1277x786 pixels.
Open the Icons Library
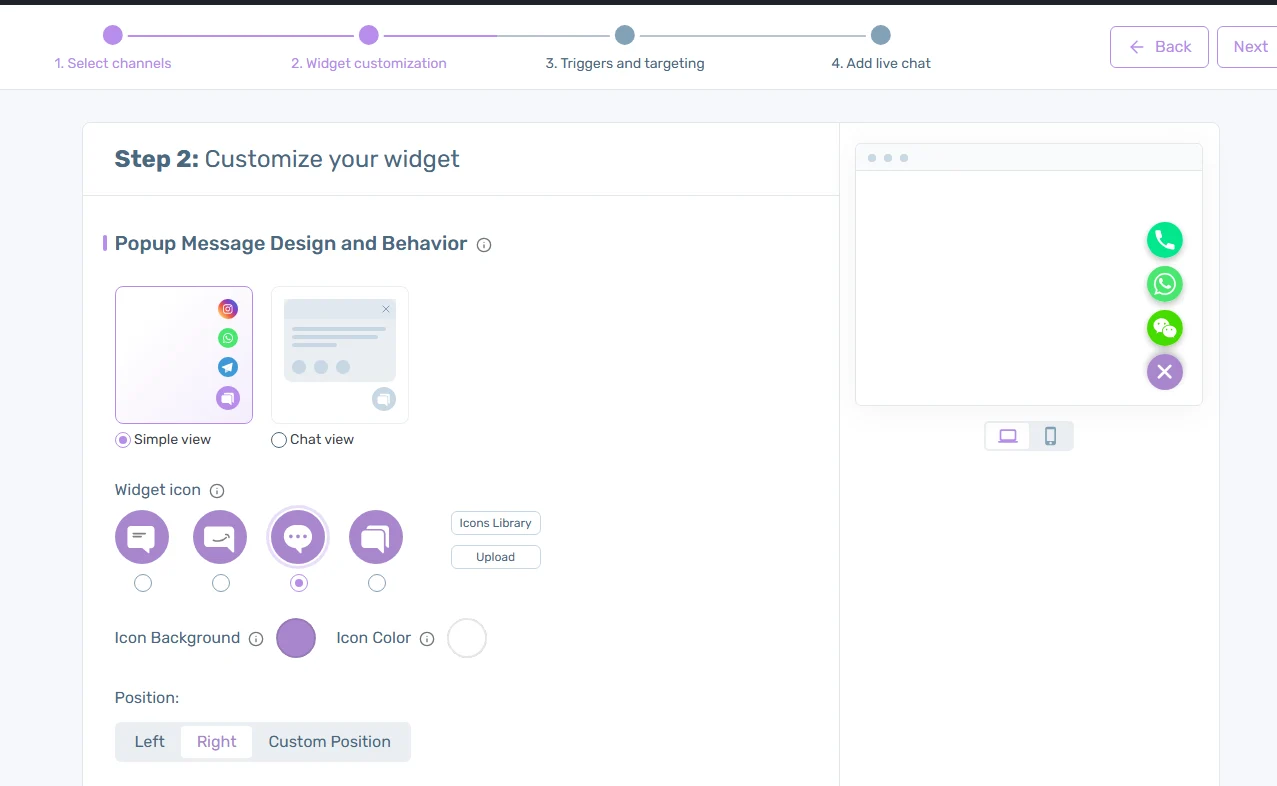pyautogui.click(x=495, y=523)
